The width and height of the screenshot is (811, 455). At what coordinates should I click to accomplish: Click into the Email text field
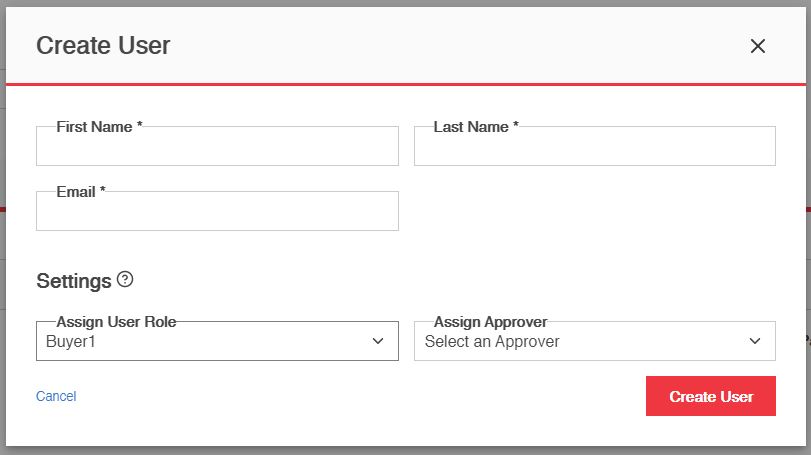[217, 213]
